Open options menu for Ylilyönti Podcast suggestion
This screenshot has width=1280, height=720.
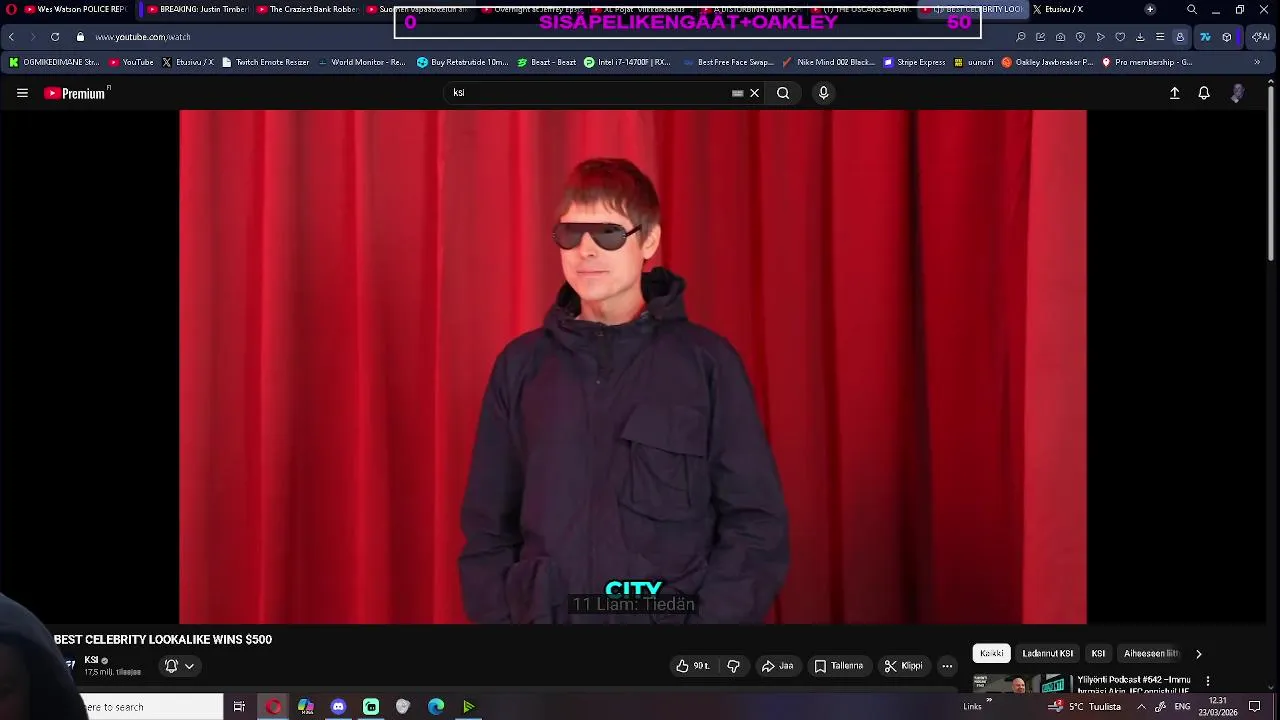(1207, 681)
